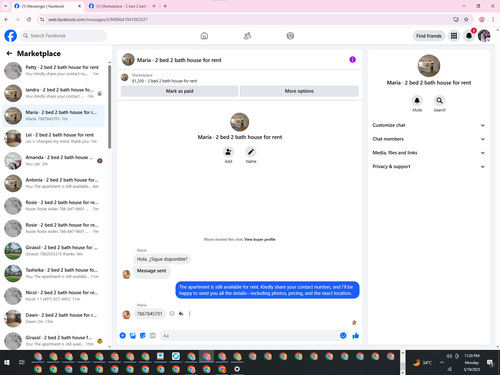
Task: Expand Chat members section
Action: [x=428, y=139]
